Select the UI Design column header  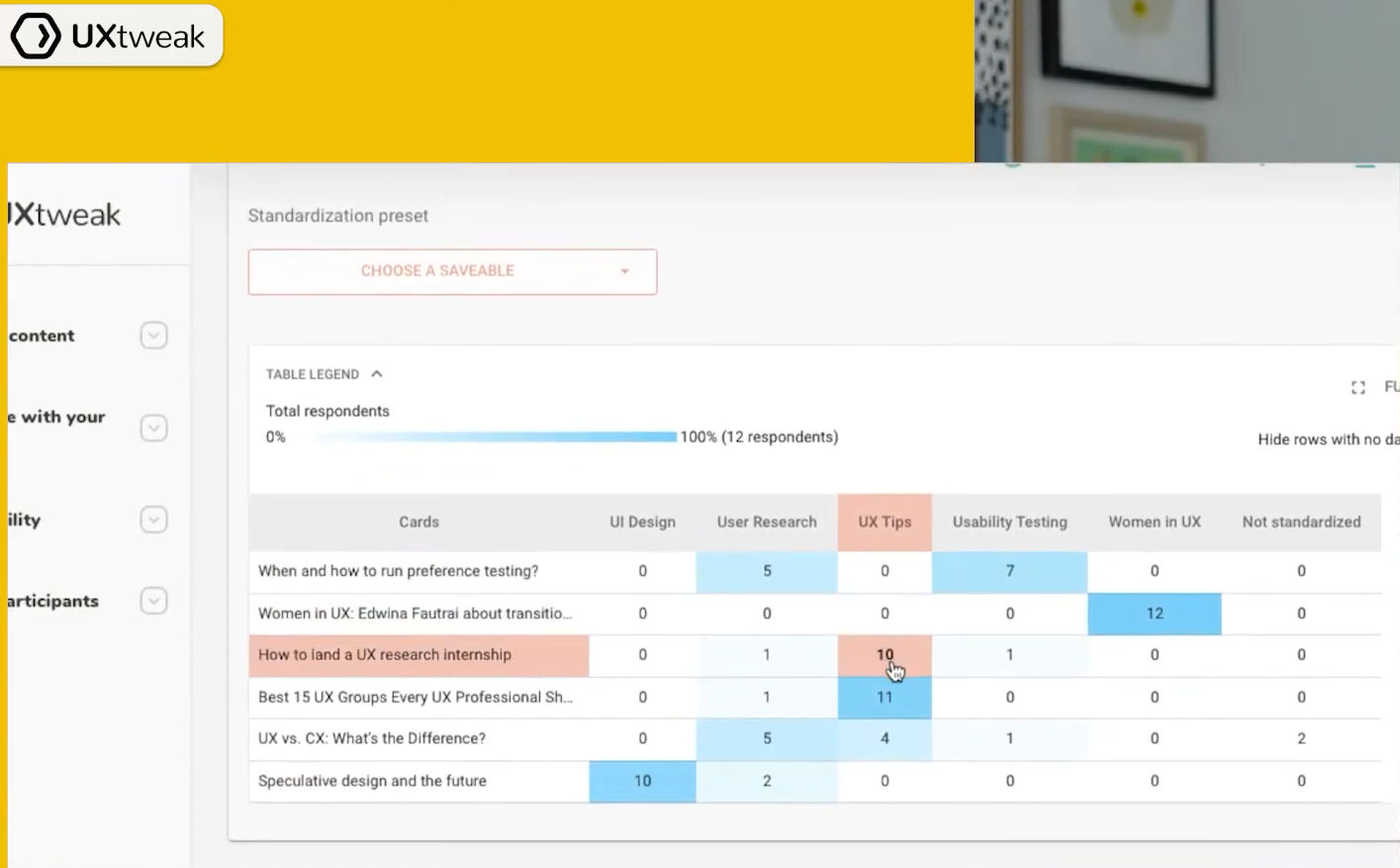pos(642,522)
